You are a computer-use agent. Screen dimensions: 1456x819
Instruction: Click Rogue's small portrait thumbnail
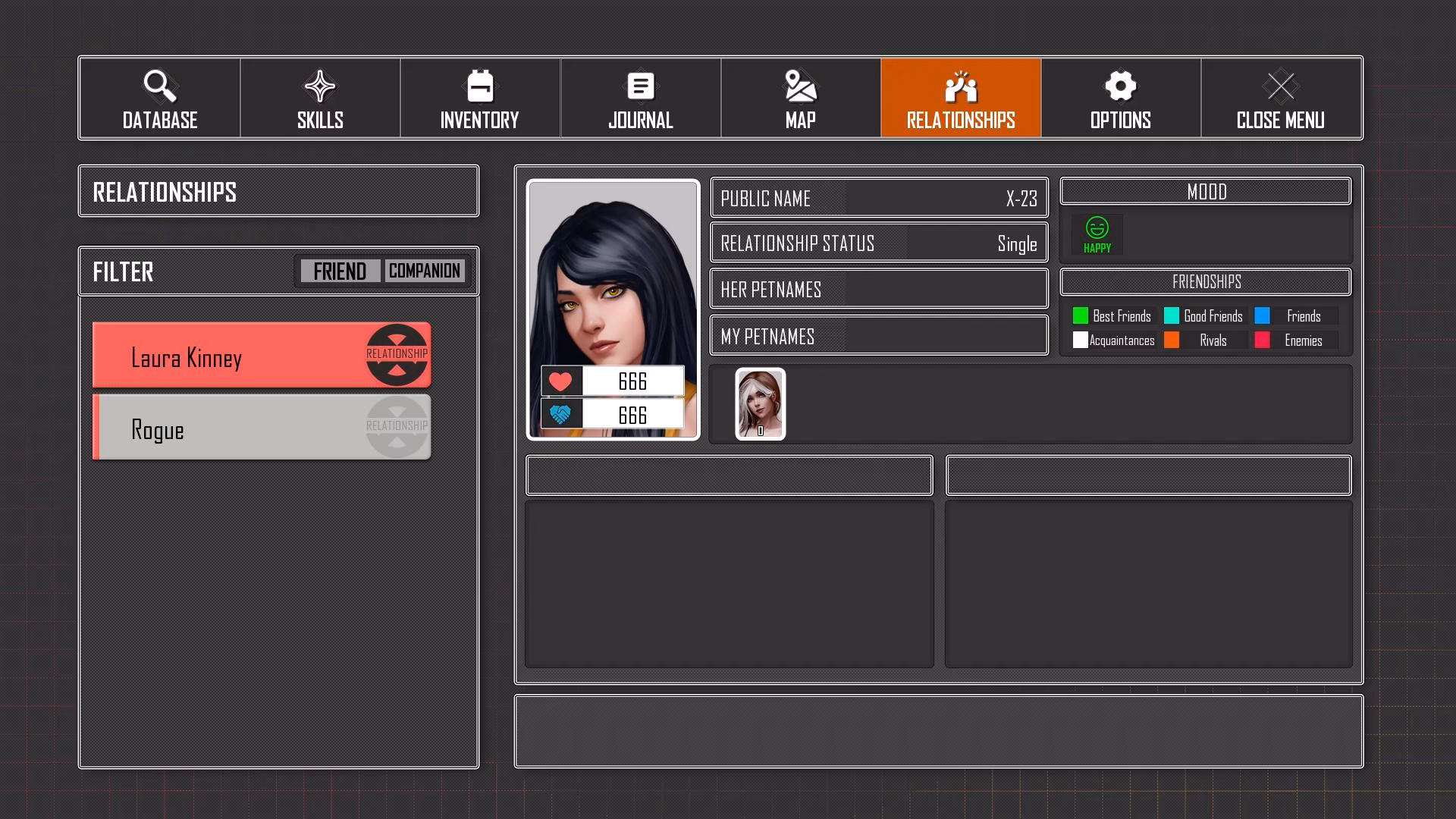click(x=760, y=403)
